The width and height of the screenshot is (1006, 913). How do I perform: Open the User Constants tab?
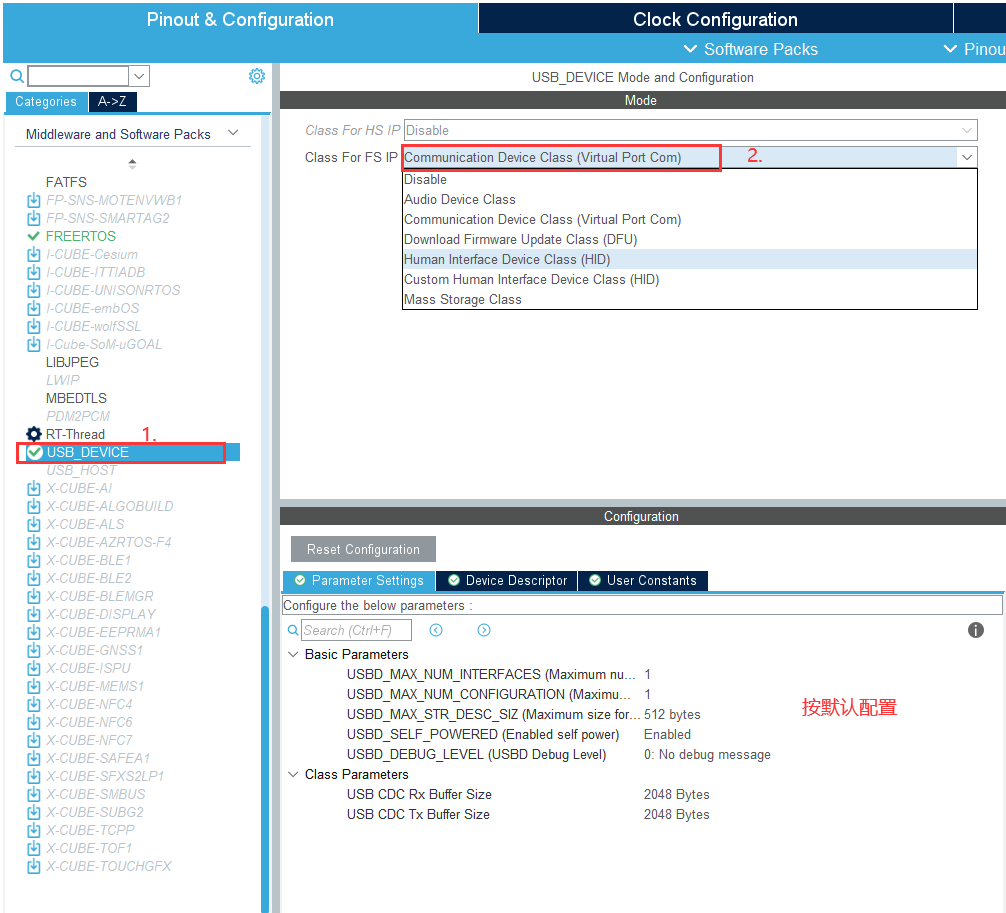(643, 581)
